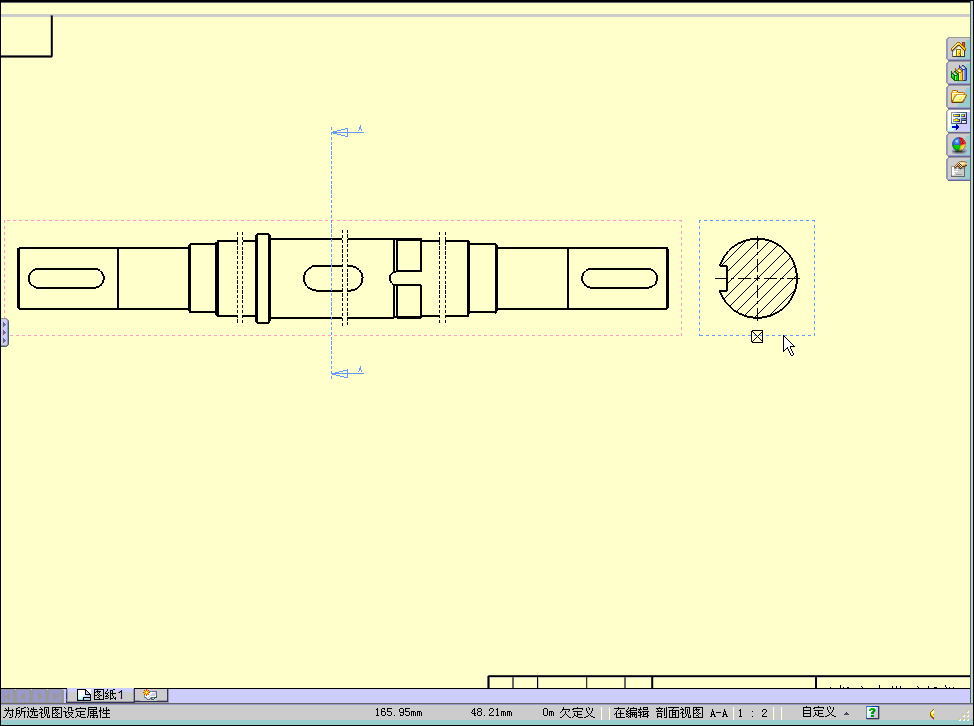Open the Design Library books tab
This screenshot has width=974, height=726.
click(958, 73)
